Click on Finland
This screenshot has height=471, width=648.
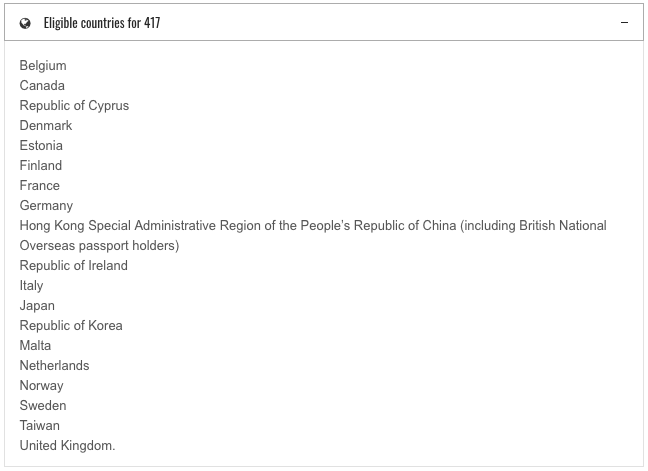tap(41, 166)
